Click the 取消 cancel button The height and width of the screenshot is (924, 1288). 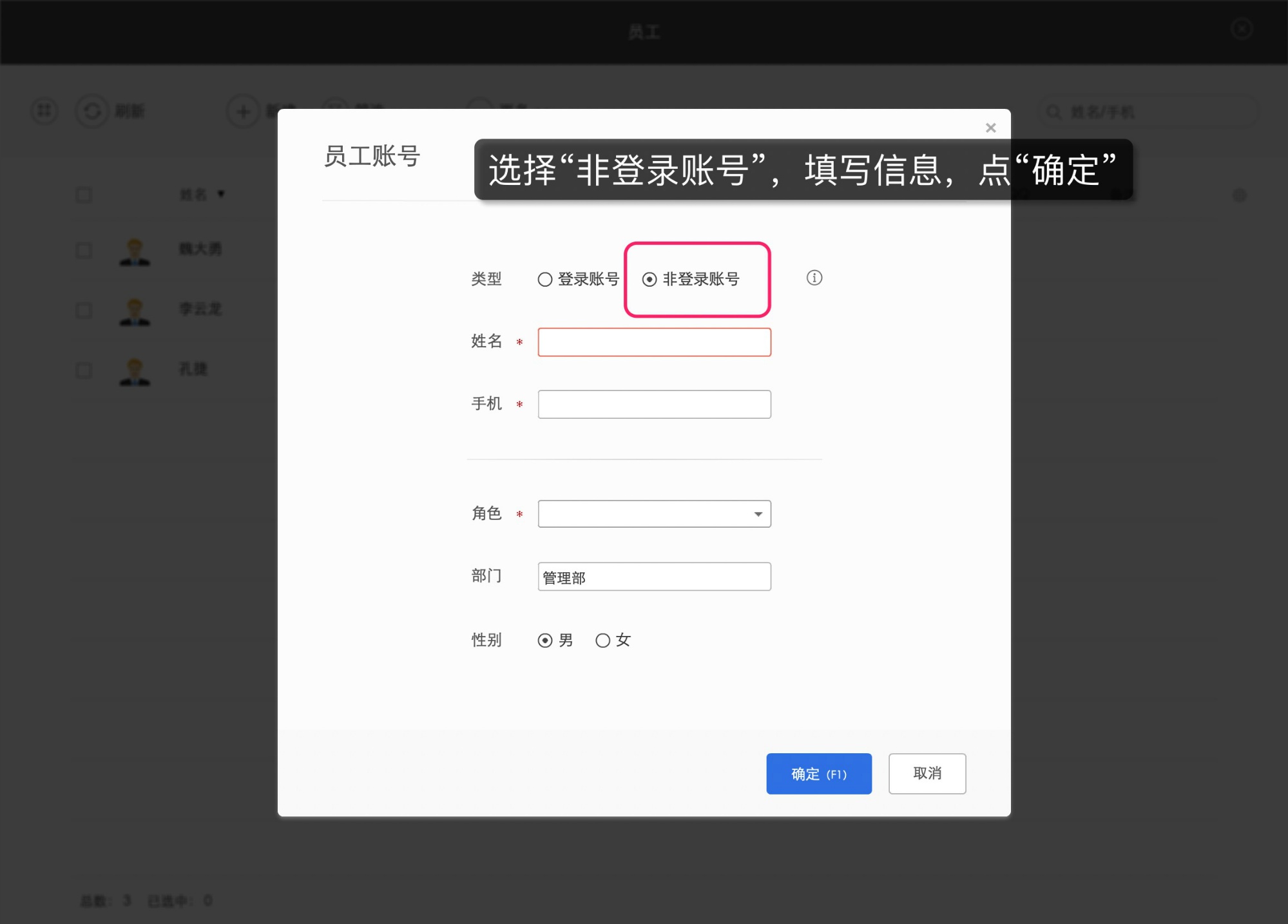(x=927, y=773)
